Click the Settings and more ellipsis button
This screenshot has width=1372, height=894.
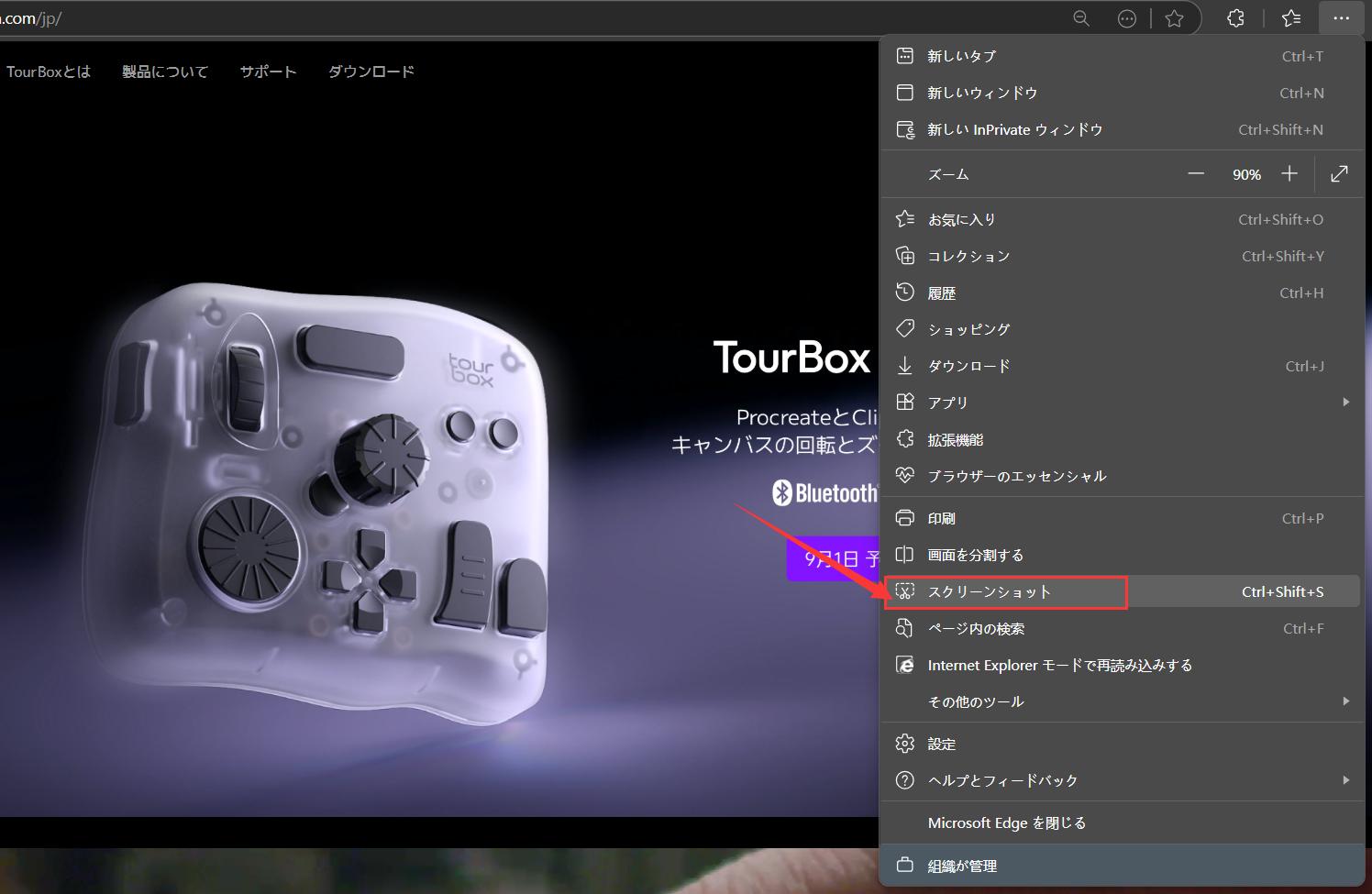click(x=1342, y=18)
